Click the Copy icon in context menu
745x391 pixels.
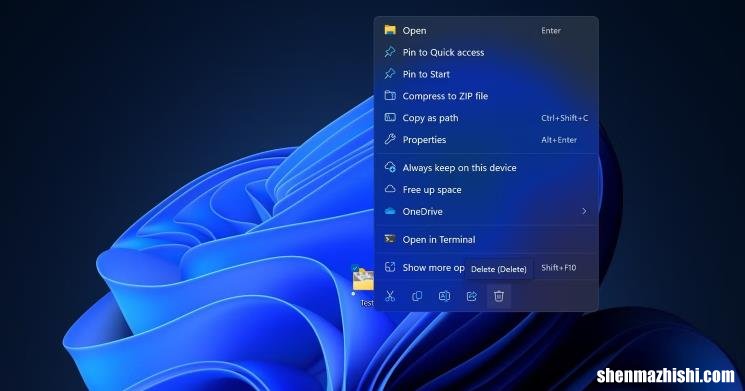coord(417,296)
